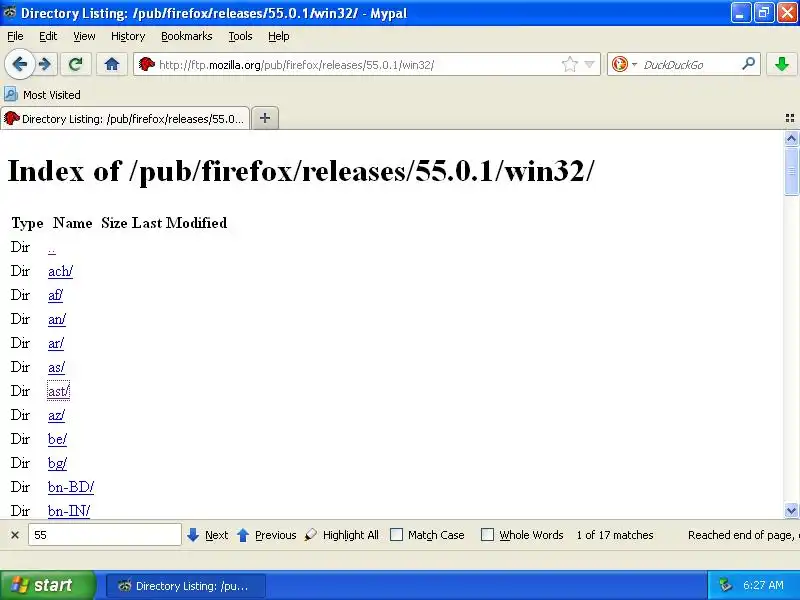The width and height of the screenshot is (800, 600).
Task: Open the address bar history dropdown arrow
Action: (590, 64)
